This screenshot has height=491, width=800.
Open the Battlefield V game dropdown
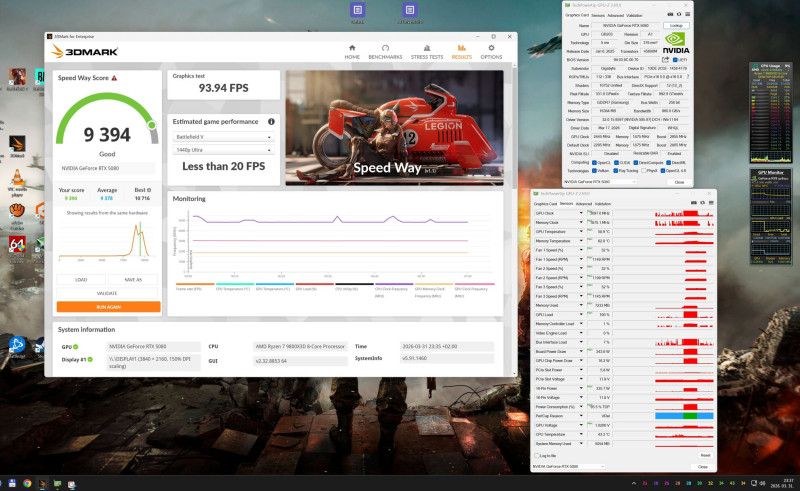(223, 137)
